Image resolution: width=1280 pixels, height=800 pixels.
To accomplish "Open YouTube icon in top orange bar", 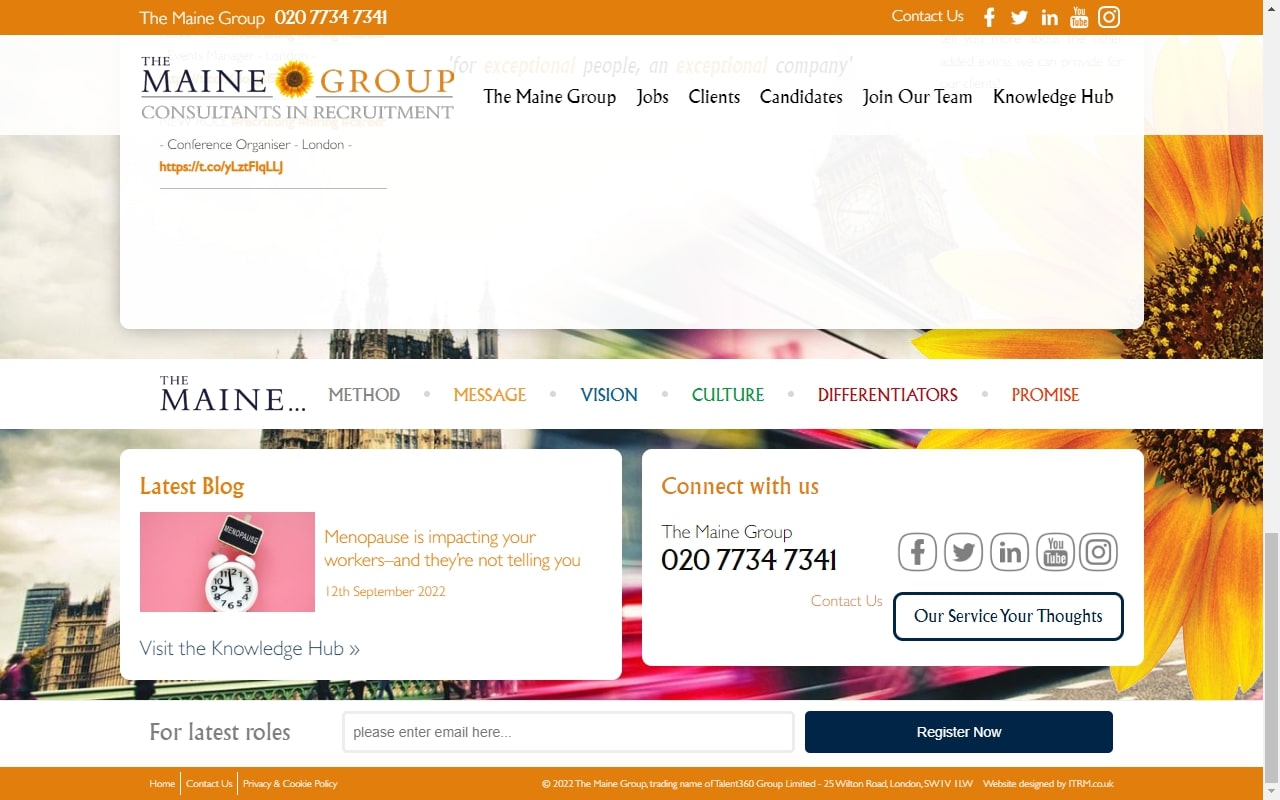I will (1079, 17).
